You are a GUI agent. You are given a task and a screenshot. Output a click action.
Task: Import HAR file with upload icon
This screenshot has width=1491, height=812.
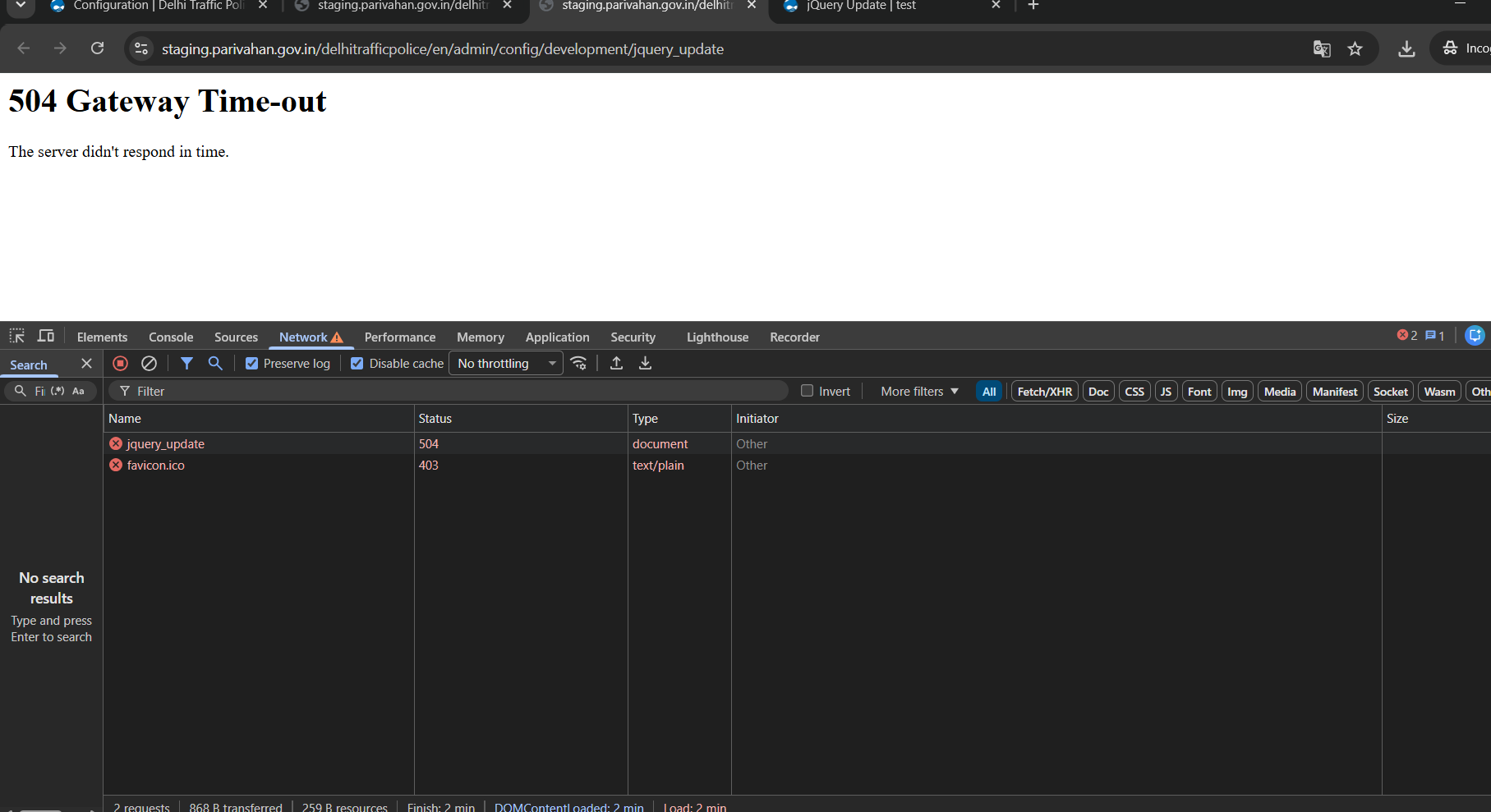[x=616, y=363]
